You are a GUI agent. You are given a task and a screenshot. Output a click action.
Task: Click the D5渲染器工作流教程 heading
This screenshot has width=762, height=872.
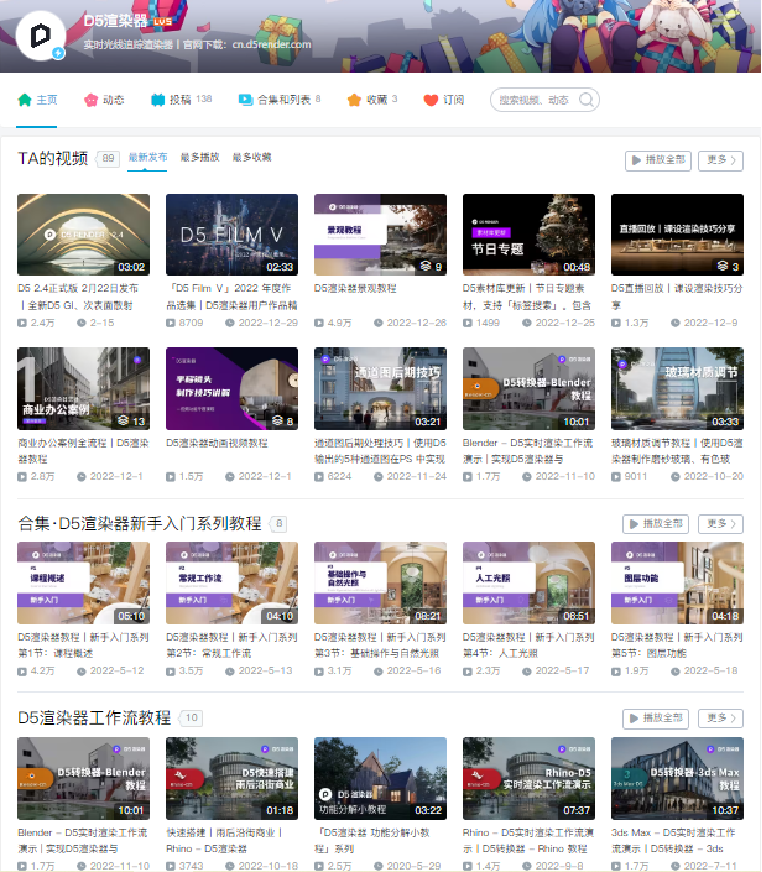(x=95, y=718)
